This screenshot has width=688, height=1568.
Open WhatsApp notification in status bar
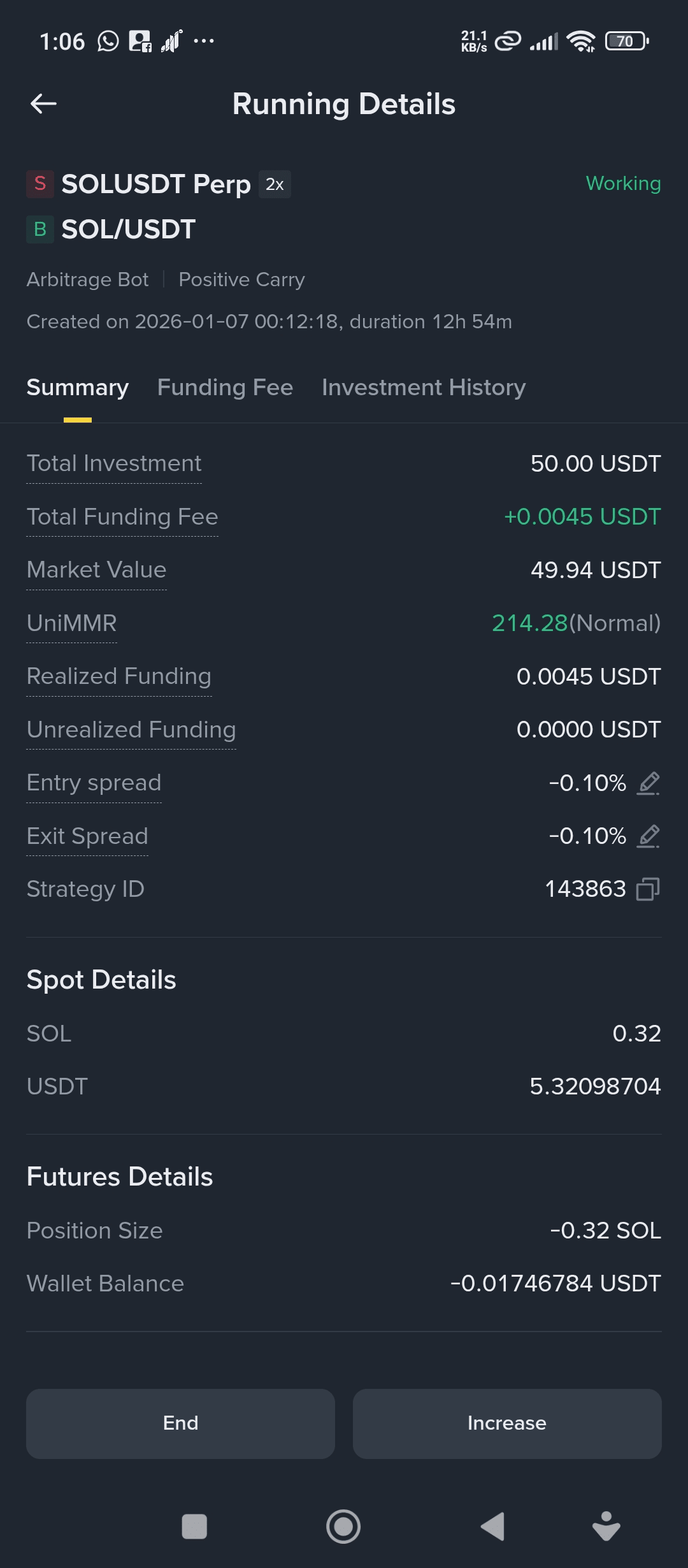coord(108,41)
